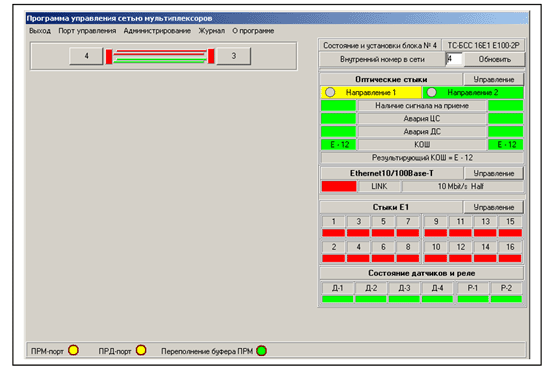
Task: Click red port marker beside block 4
Action: [109, 56]
